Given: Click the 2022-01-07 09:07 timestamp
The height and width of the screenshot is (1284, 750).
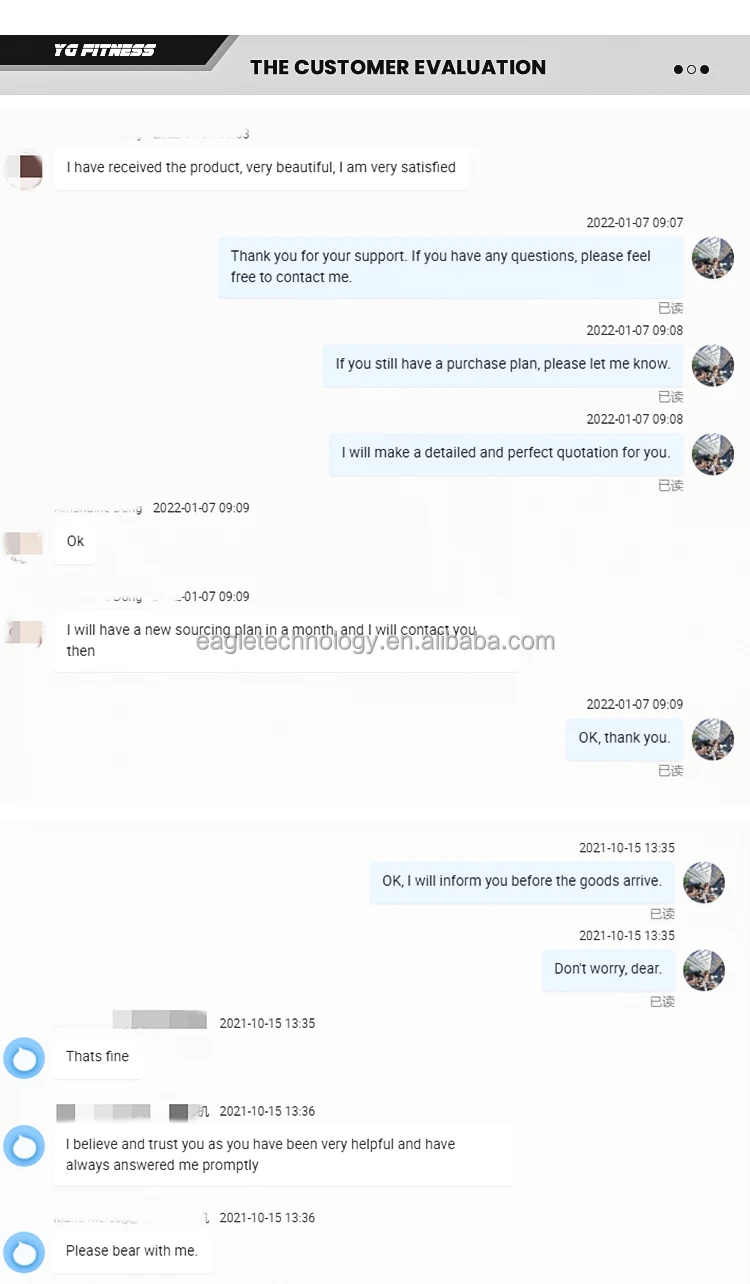Looking at the screenshot, I should (x=635, y=223).
